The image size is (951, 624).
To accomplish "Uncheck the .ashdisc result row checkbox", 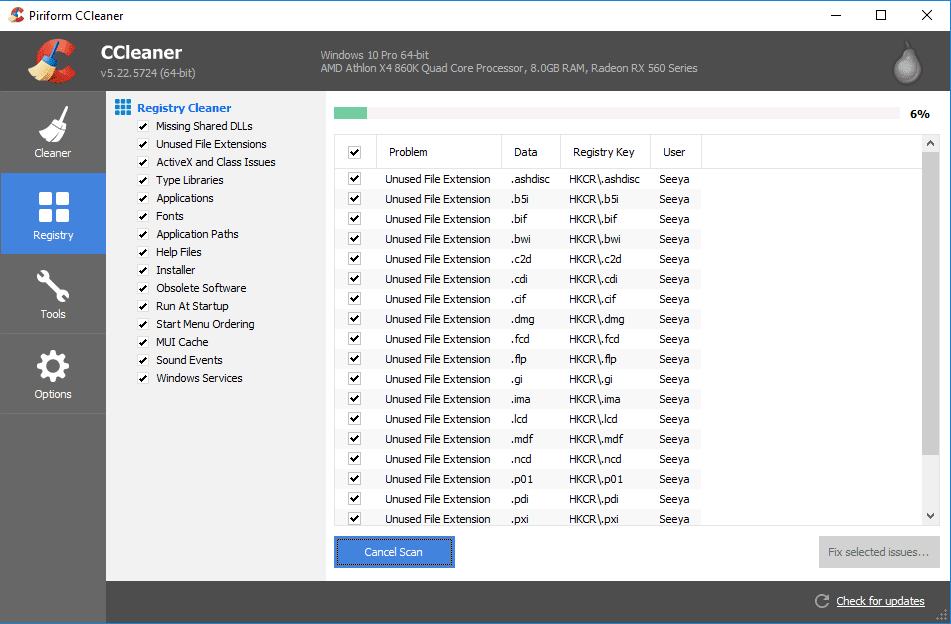I will click(355, 179).
